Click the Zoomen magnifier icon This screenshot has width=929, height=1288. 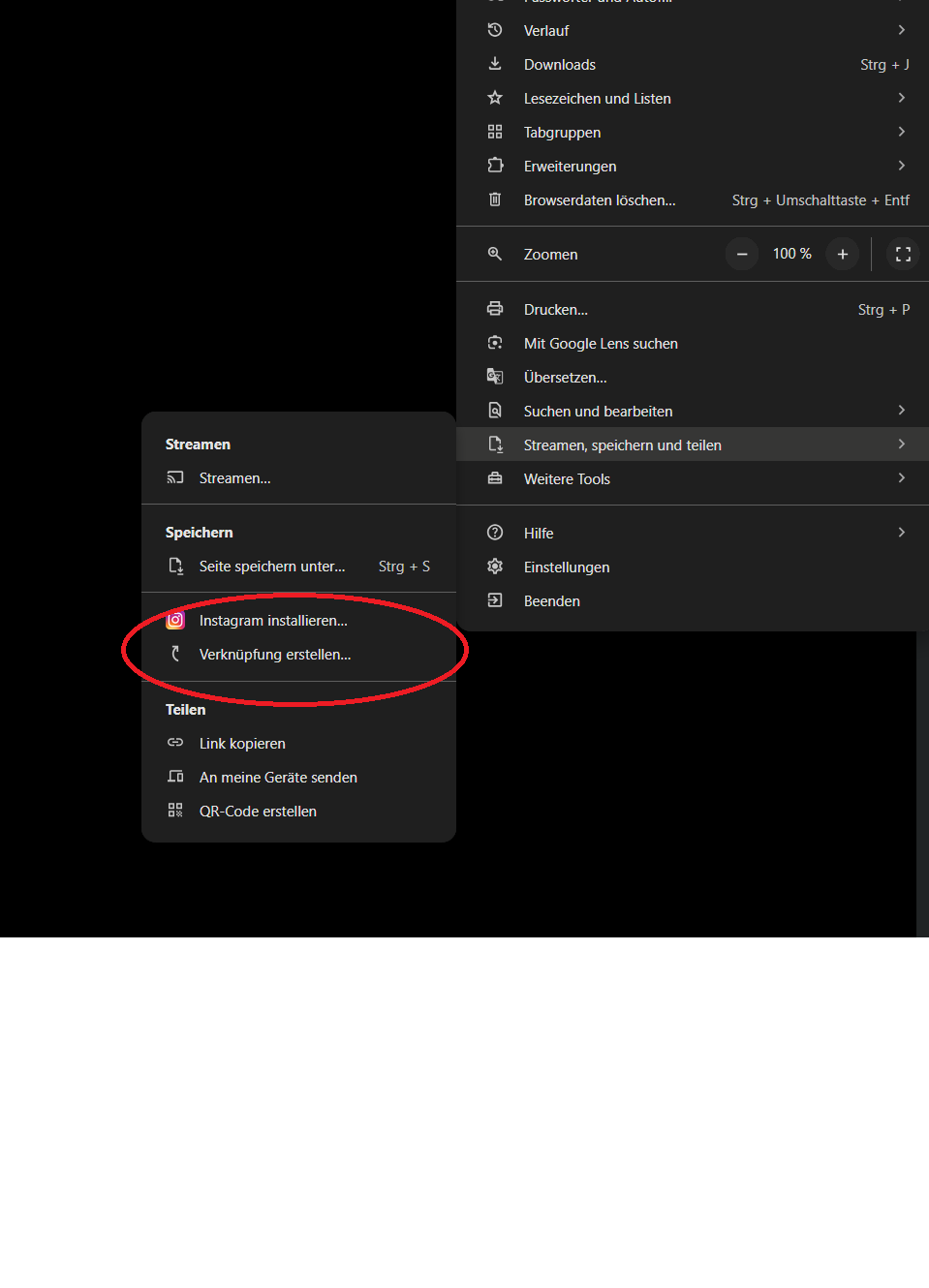[x=495, y=254]
